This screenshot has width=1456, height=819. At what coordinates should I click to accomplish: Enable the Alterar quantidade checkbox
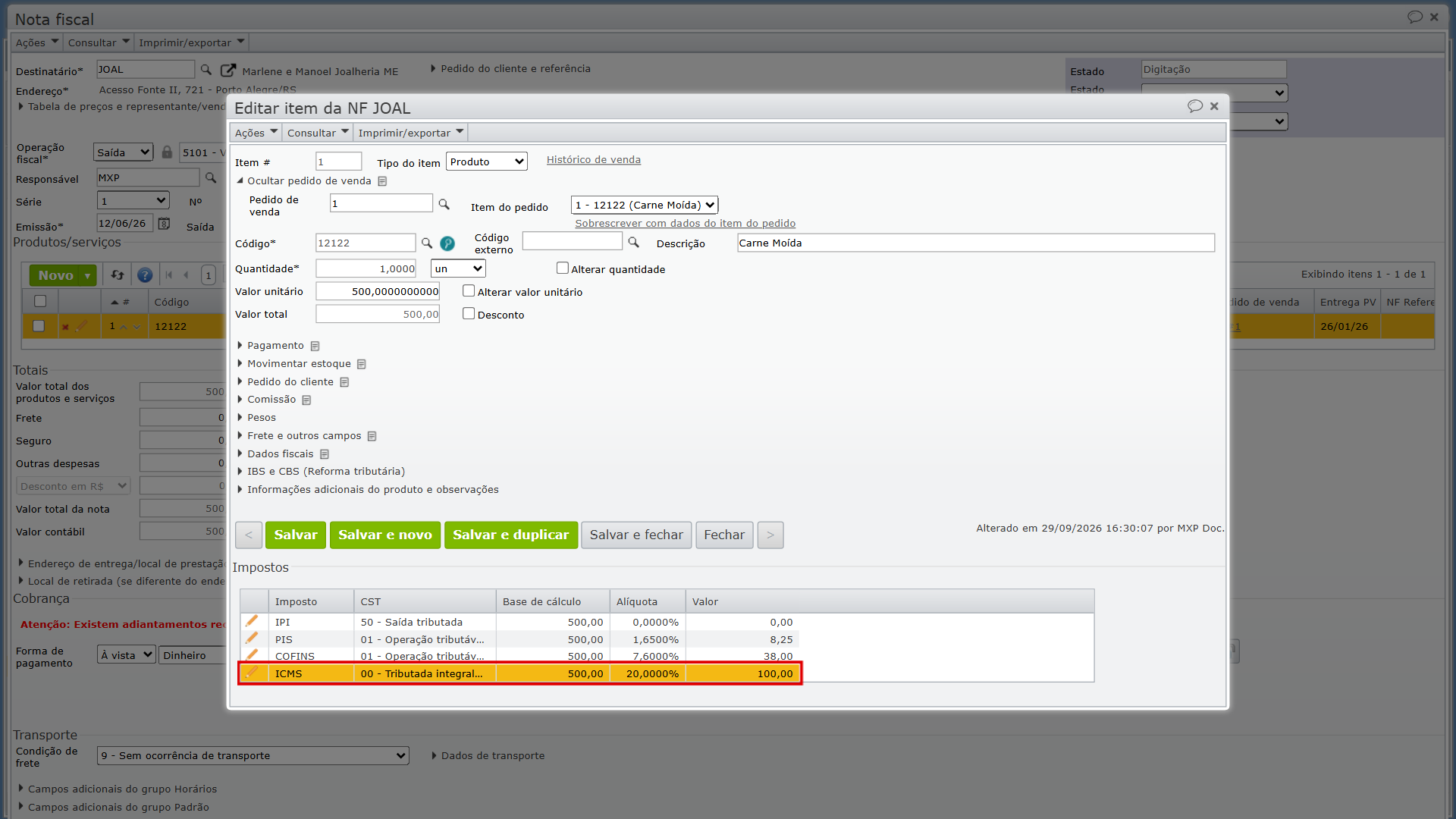pyautogui.click(x=563, y=268)
